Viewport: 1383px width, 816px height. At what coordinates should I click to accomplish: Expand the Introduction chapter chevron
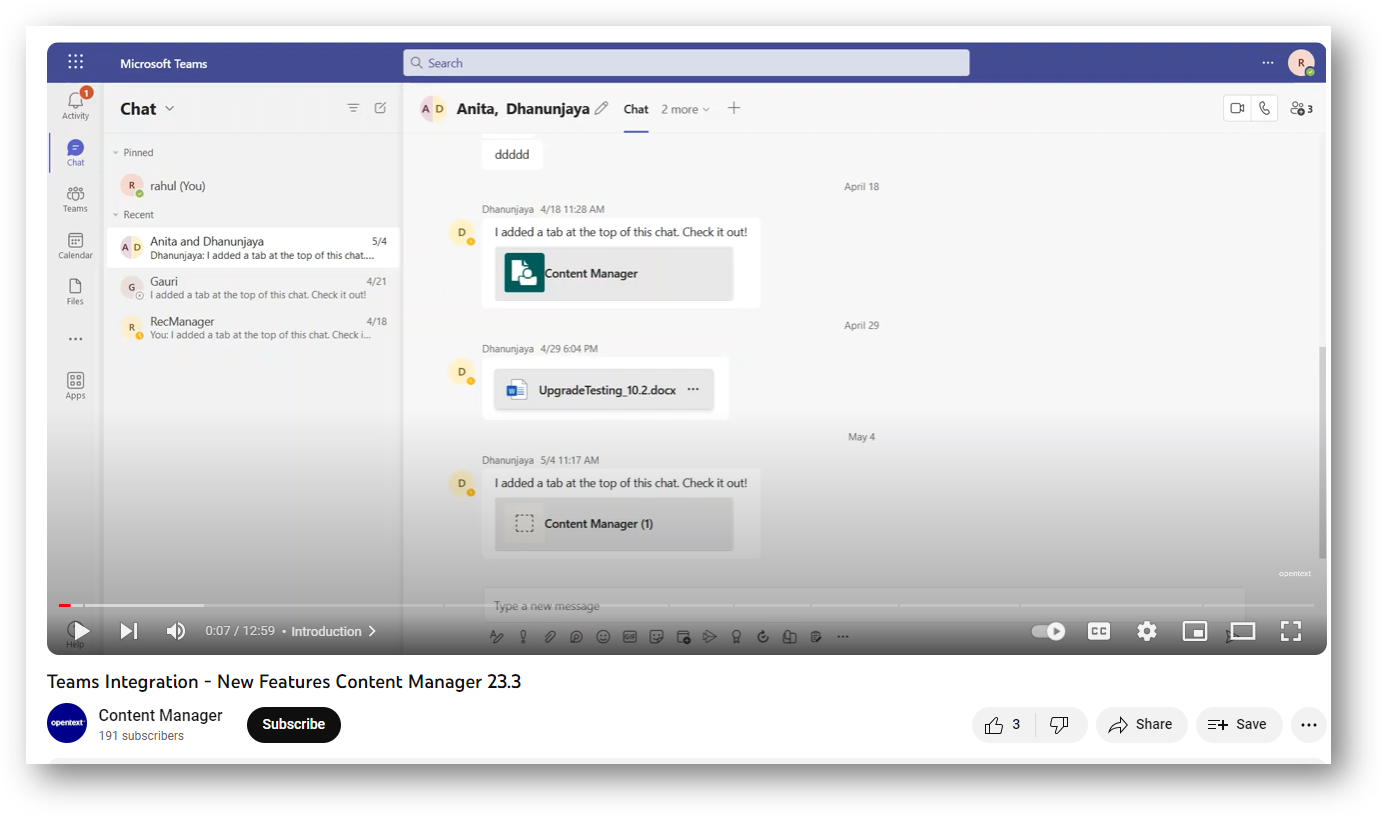(372, 631)
